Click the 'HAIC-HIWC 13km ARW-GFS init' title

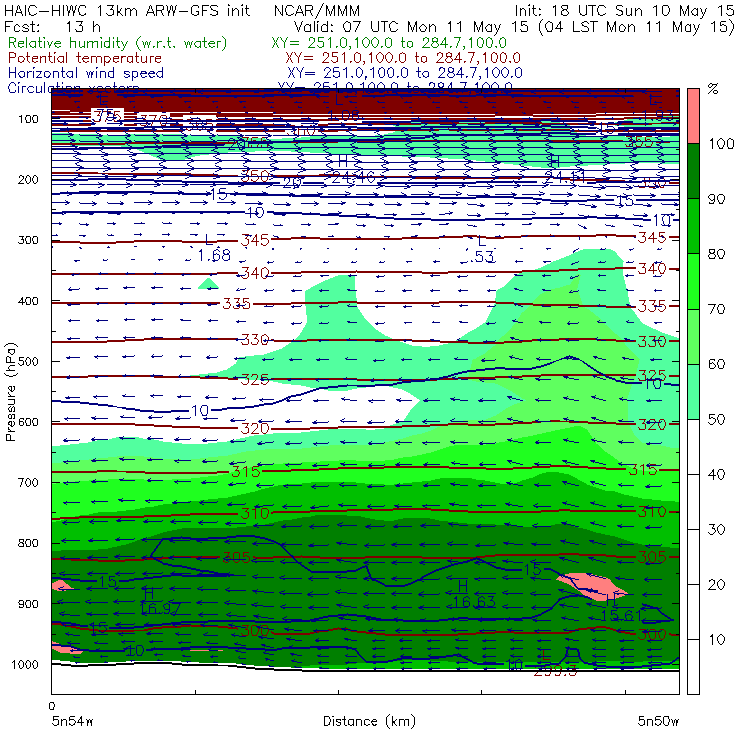point(127,10)
